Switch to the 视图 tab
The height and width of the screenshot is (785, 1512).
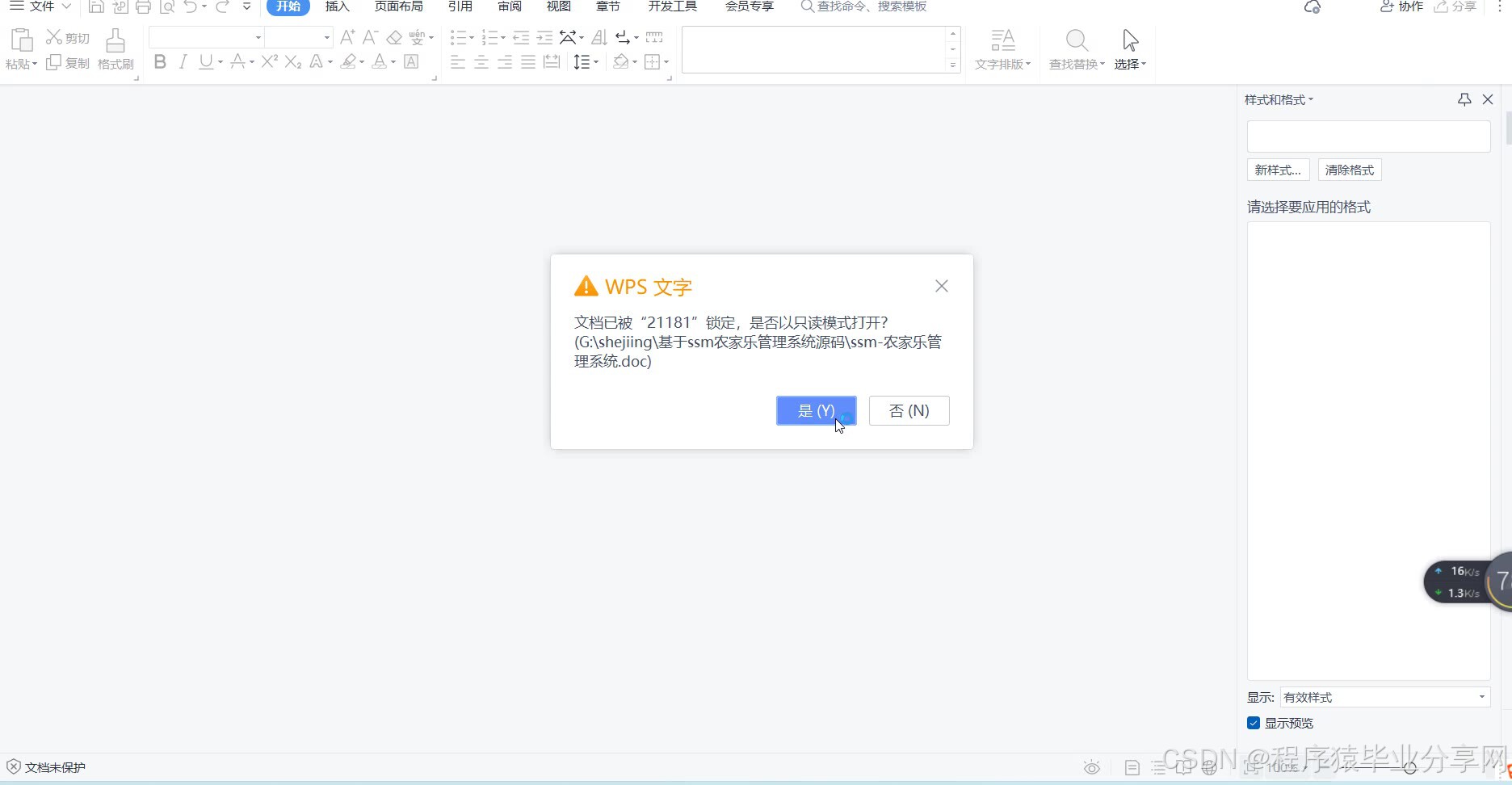(559, 6)
